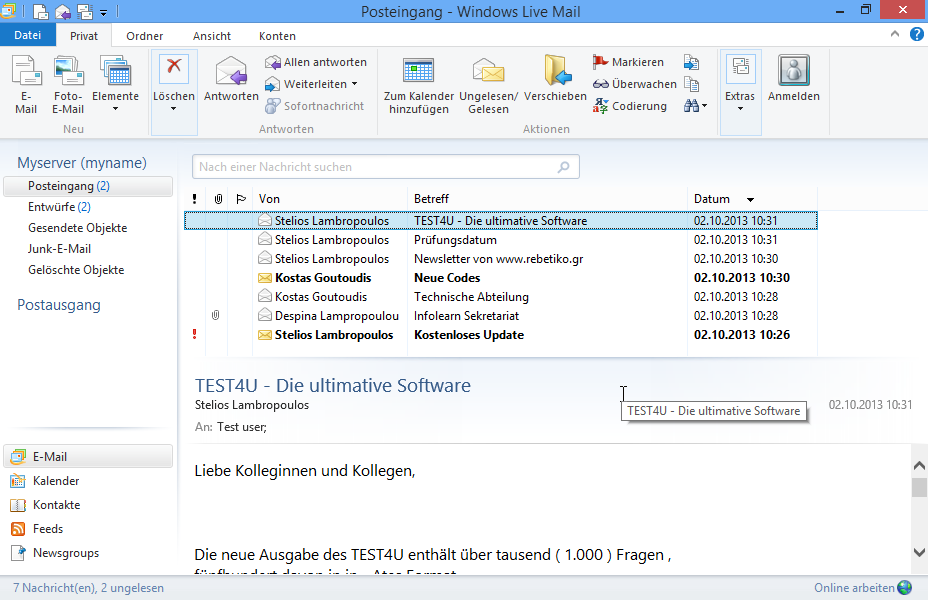Image resolution: width=928 pixels, height=600 pixels.
Task: Create a new E-Mail message
Action: (26, 85)
